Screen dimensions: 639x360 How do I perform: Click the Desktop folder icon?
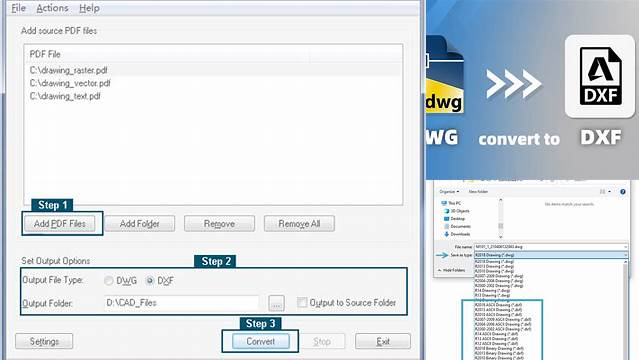pos(447,219)
